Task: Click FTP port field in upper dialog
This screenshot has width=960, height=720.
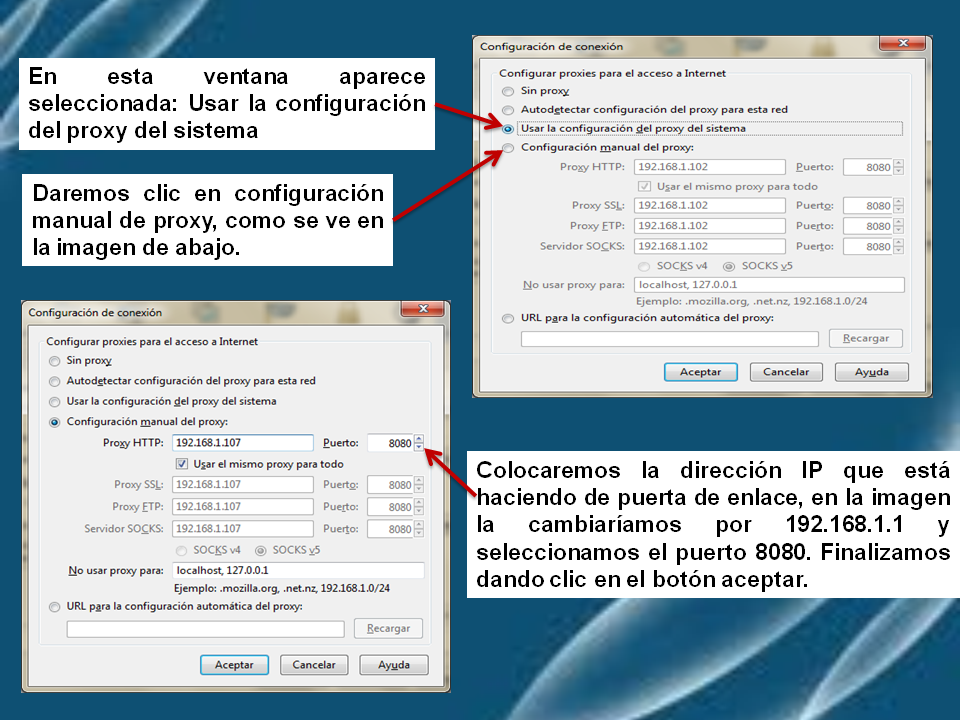Action: (x=868, y=226)
